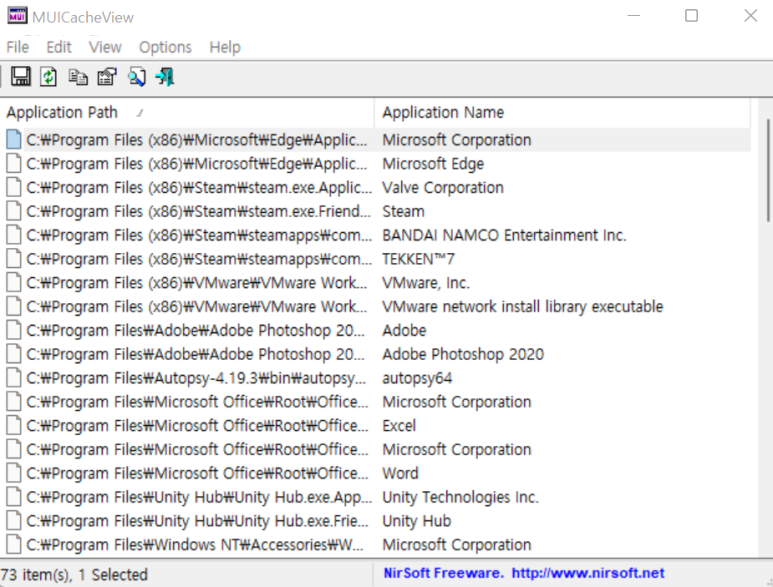This screenshot has height=587, width=773.
Task: Click the file icon of the Excel row
Action: coord(14,425)
